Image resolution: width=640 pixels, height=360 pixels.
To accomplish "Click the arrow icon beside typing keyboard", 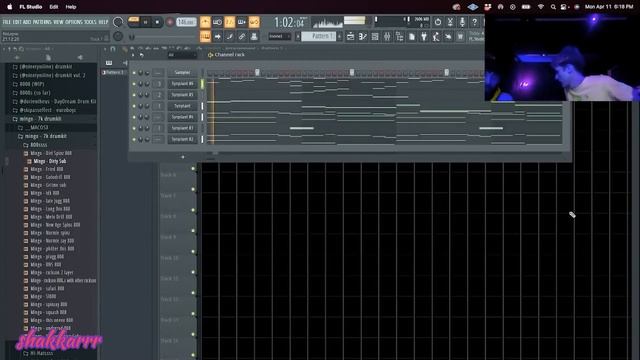I will point(218,37).
